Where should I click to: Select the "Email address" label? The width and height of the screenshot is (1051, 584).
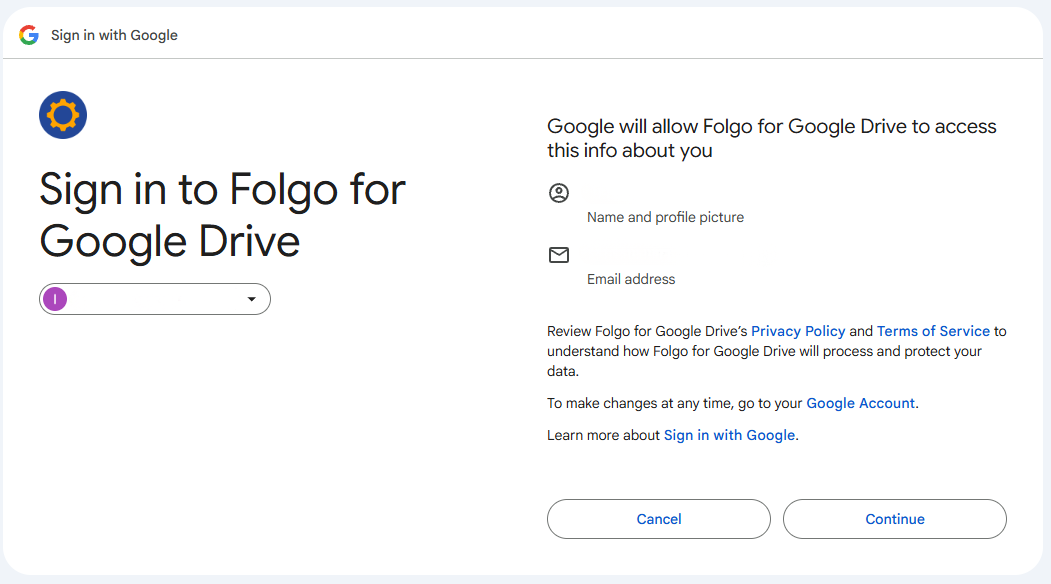click(x=631, y=279)
